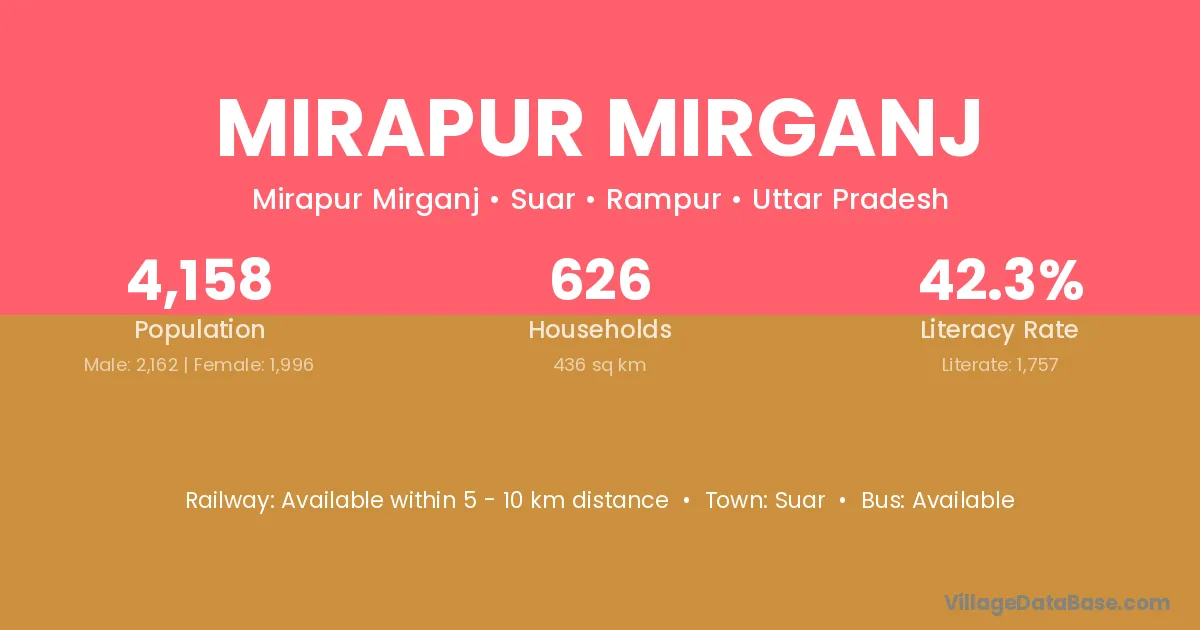Click the Literacy Rate label
1200x630 pixels.
[x=1000, y=330]
